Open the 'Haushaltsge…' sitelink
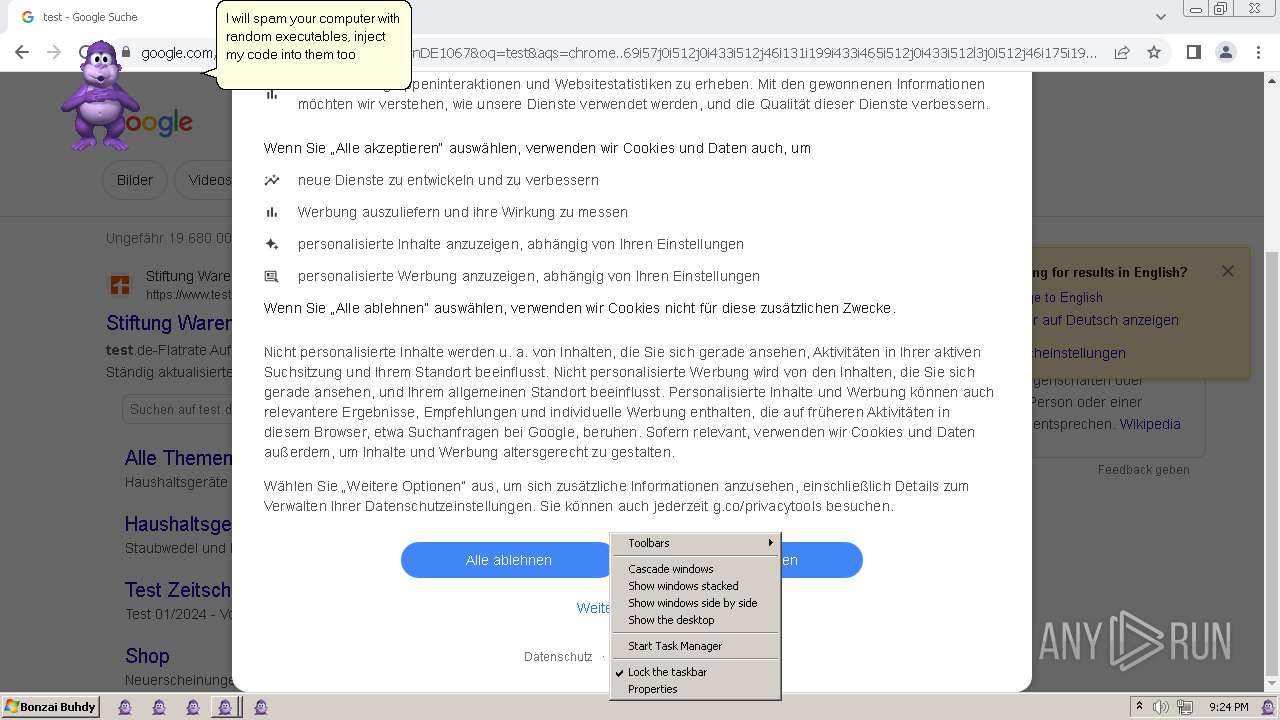The height and width of the screenshot is (720, 1280). (x=178, y=524)
